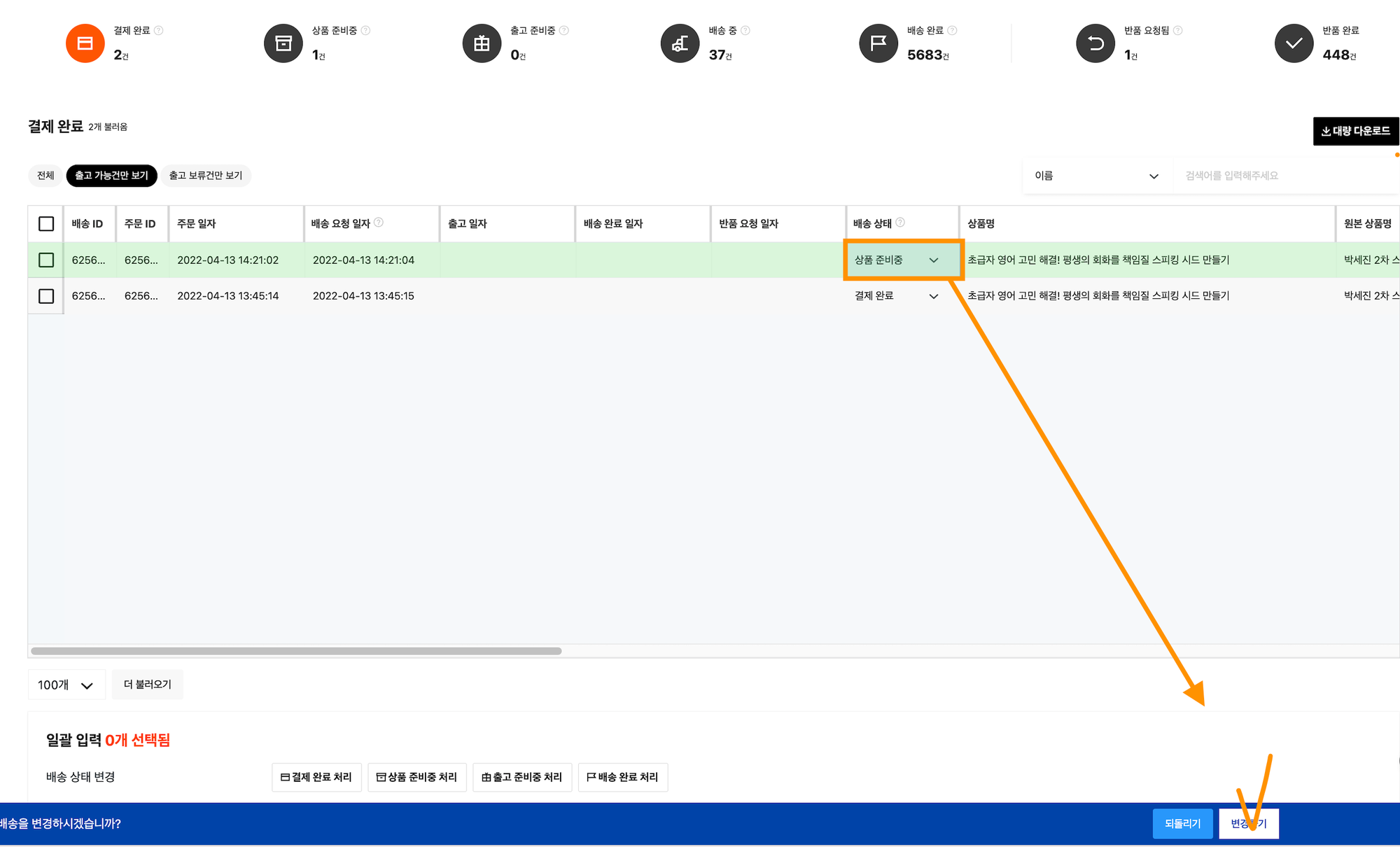This screenshot has height=847, width=1400.
Task: Click help icon next to 배송 상태 header
Action: point(900,223)
